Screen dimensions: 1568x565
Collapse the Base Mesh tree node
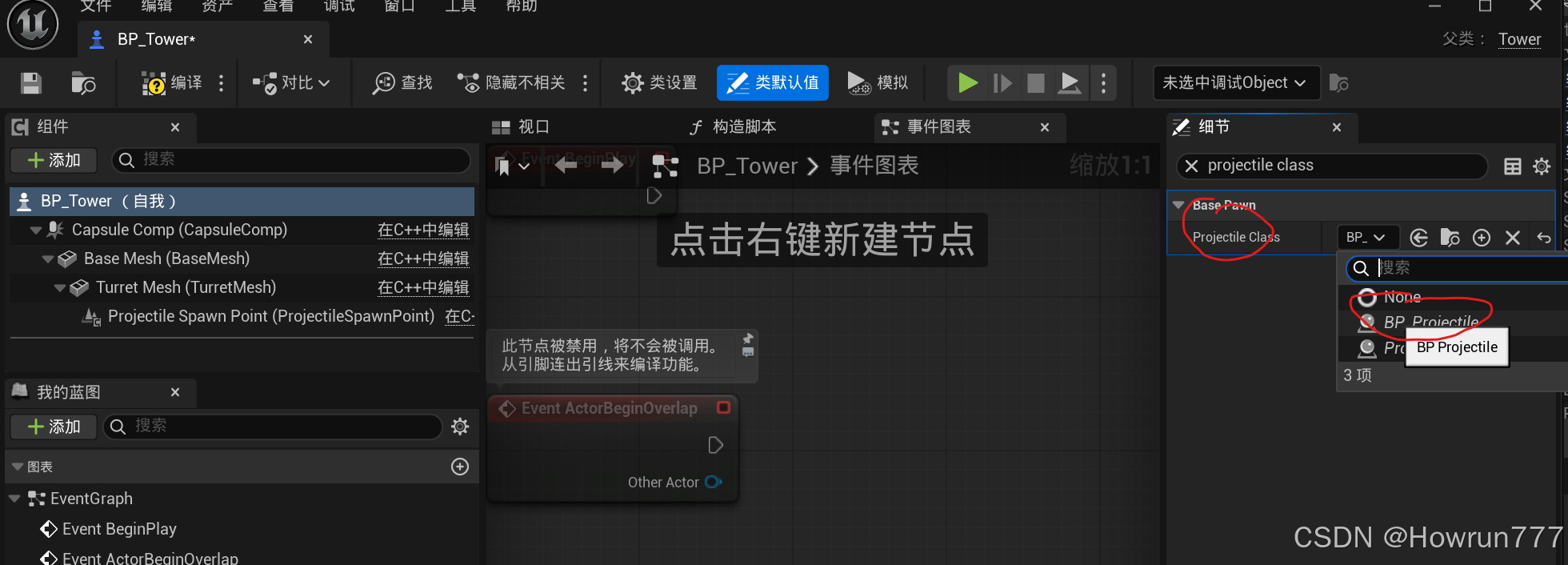tap(48, 259)
